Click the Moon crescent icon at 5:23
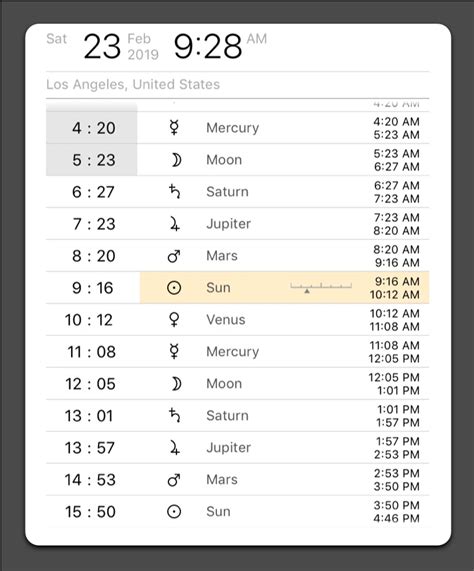Screen dimensions: 474x571 pos(177,160)
